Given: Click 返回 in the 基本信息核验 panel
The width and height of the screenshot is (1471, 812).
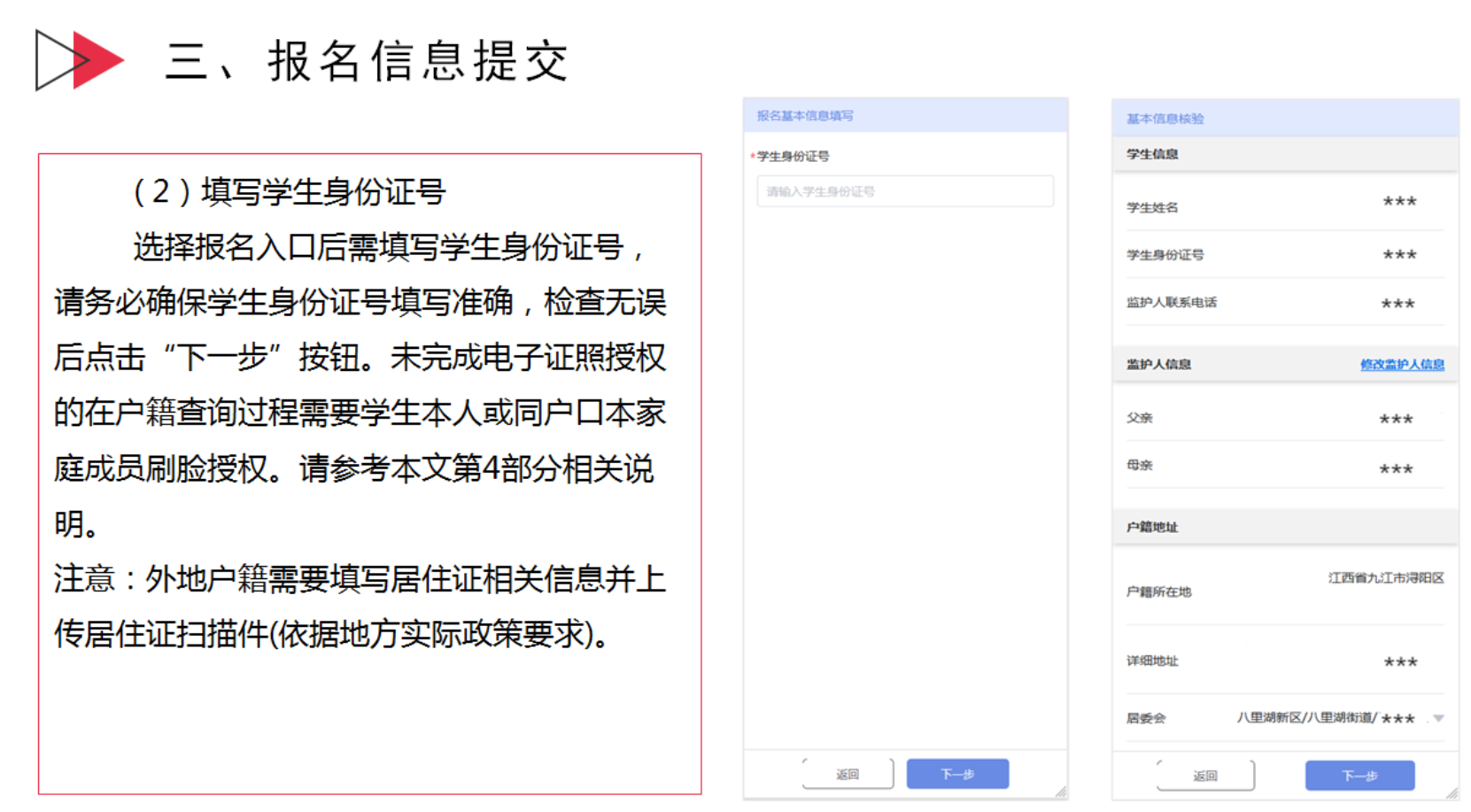Looking at the screenshot, I should tap(1204, 776).
